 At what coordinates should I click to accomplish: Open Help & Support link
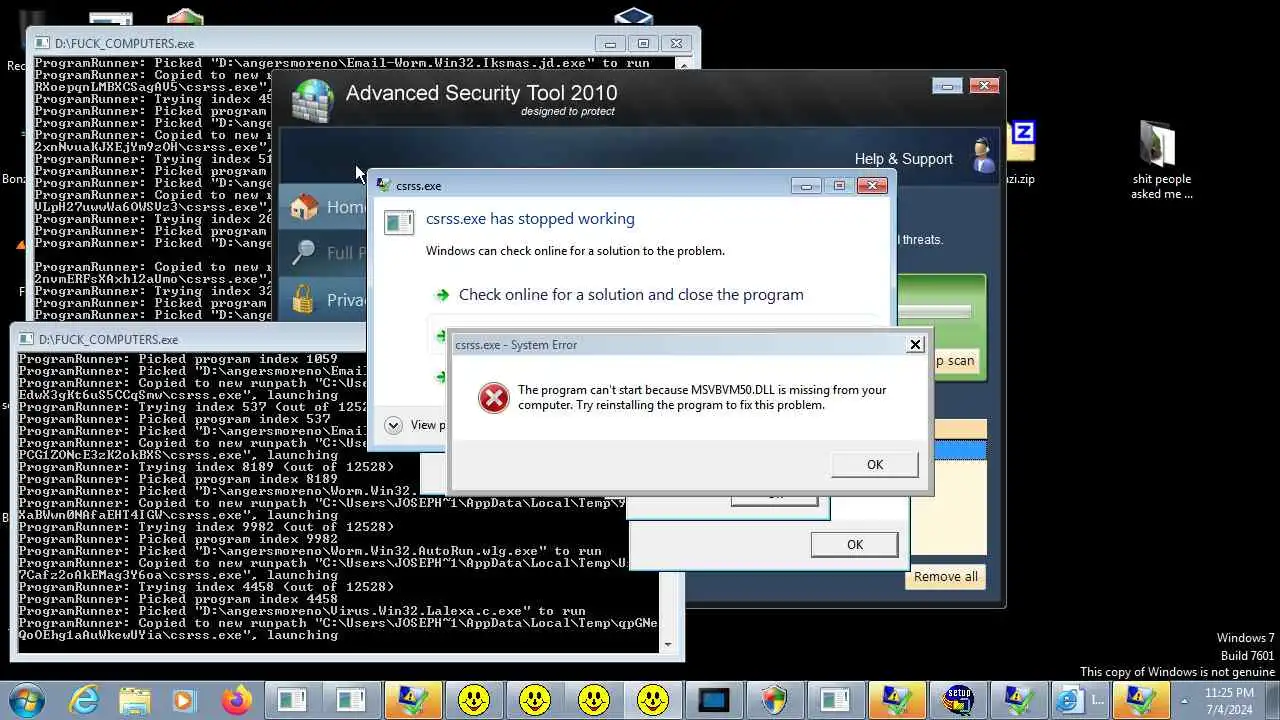pyautogui.click(x=903, y=159)
